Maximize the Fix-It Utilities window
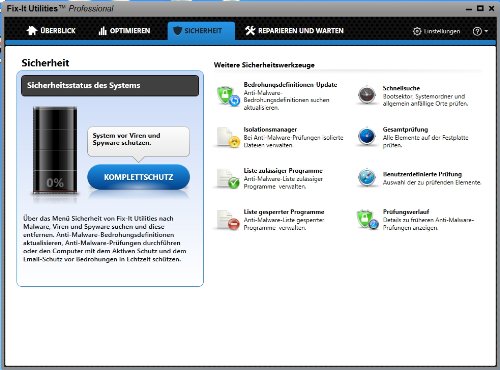500x370 pixels. pos(480,8)
